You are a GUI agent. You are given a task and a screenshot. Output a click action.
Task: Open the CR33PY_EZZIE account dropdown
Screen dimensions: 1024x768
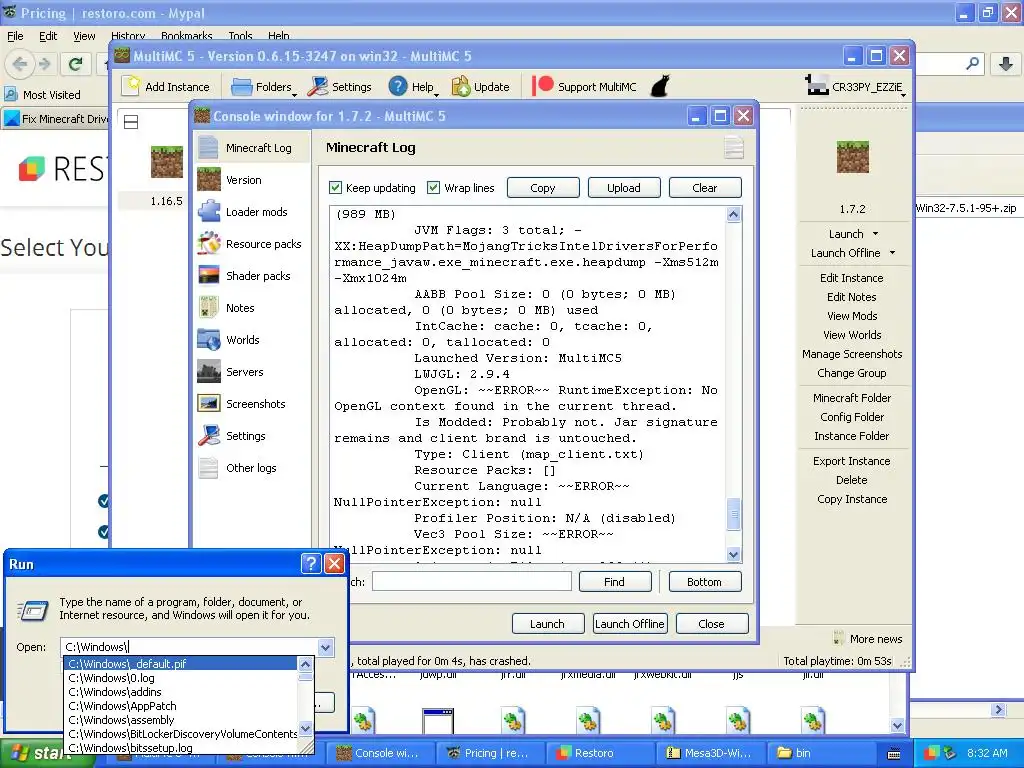coord(857,86)
